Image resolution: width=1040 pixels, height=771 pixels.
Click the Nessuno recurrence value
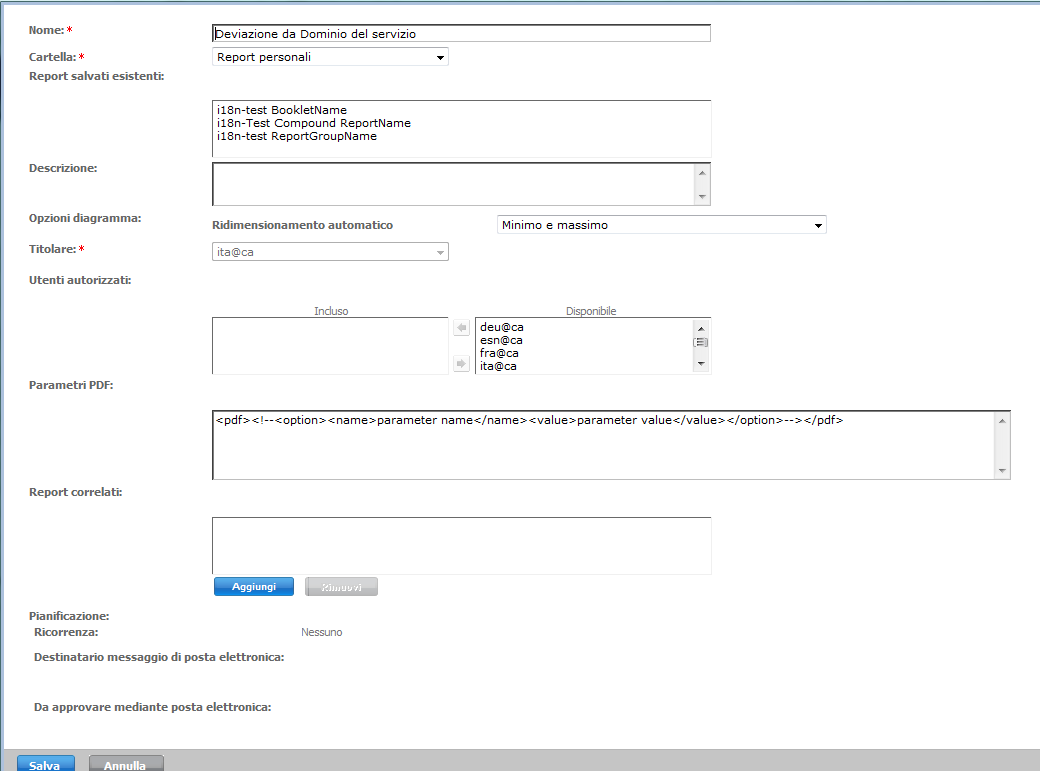[x=322, y=632]
